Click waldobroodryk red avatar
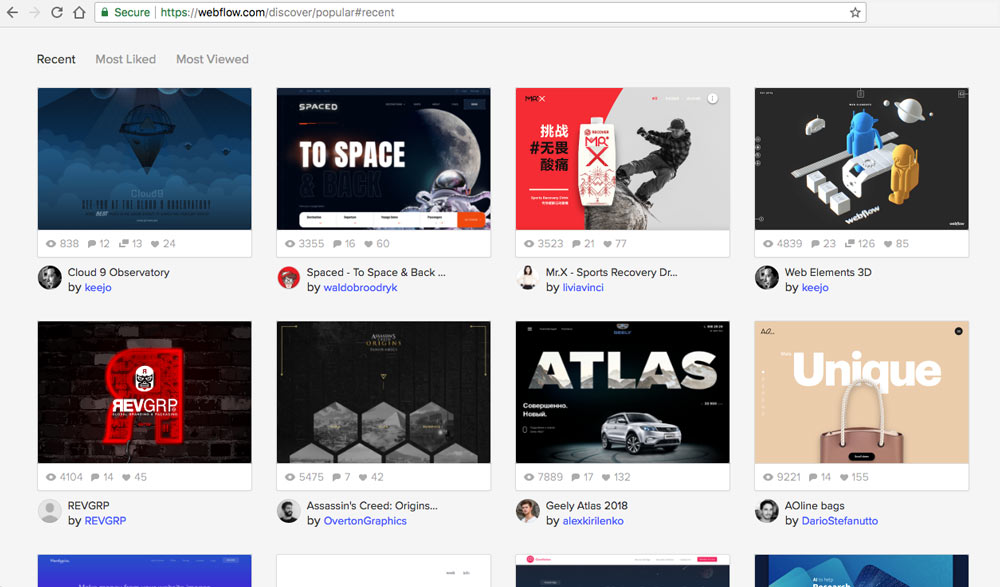The image size is (1000, 587). [289, 278]
